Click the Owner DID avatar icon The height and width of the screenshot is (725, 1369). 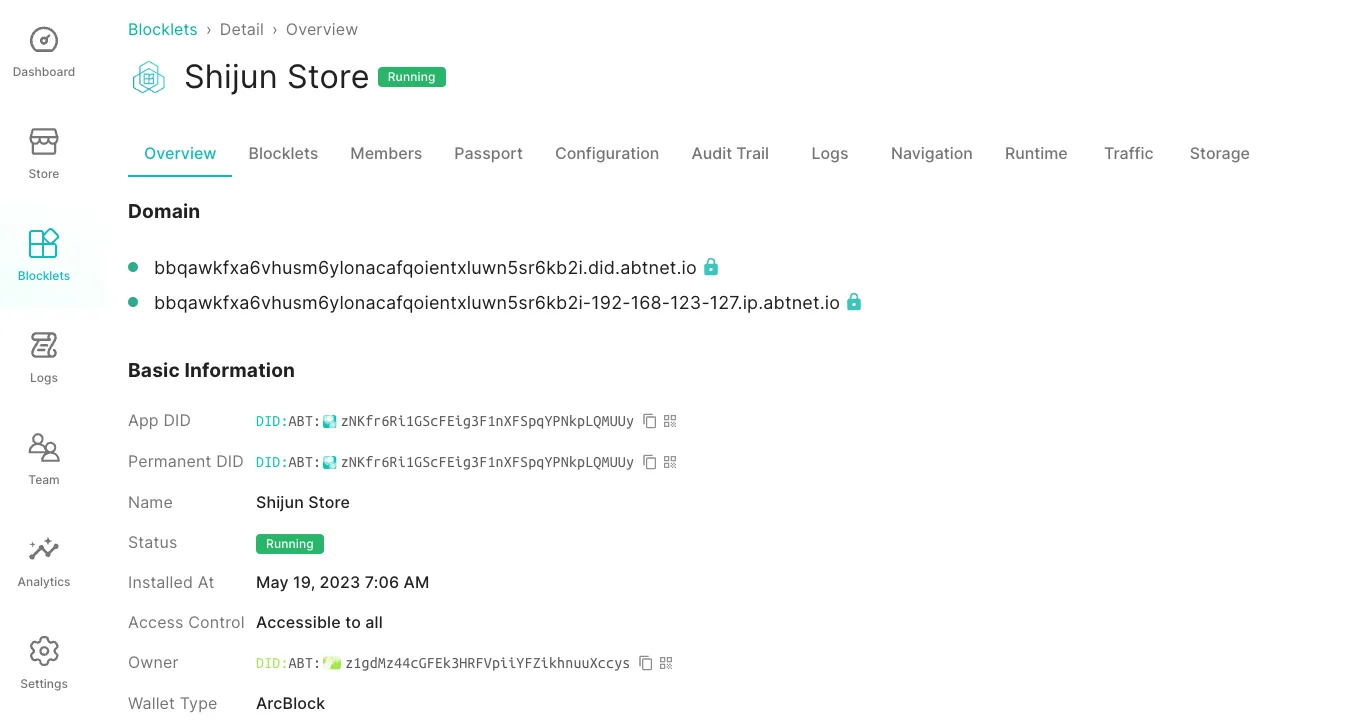(x=332, y=663)
